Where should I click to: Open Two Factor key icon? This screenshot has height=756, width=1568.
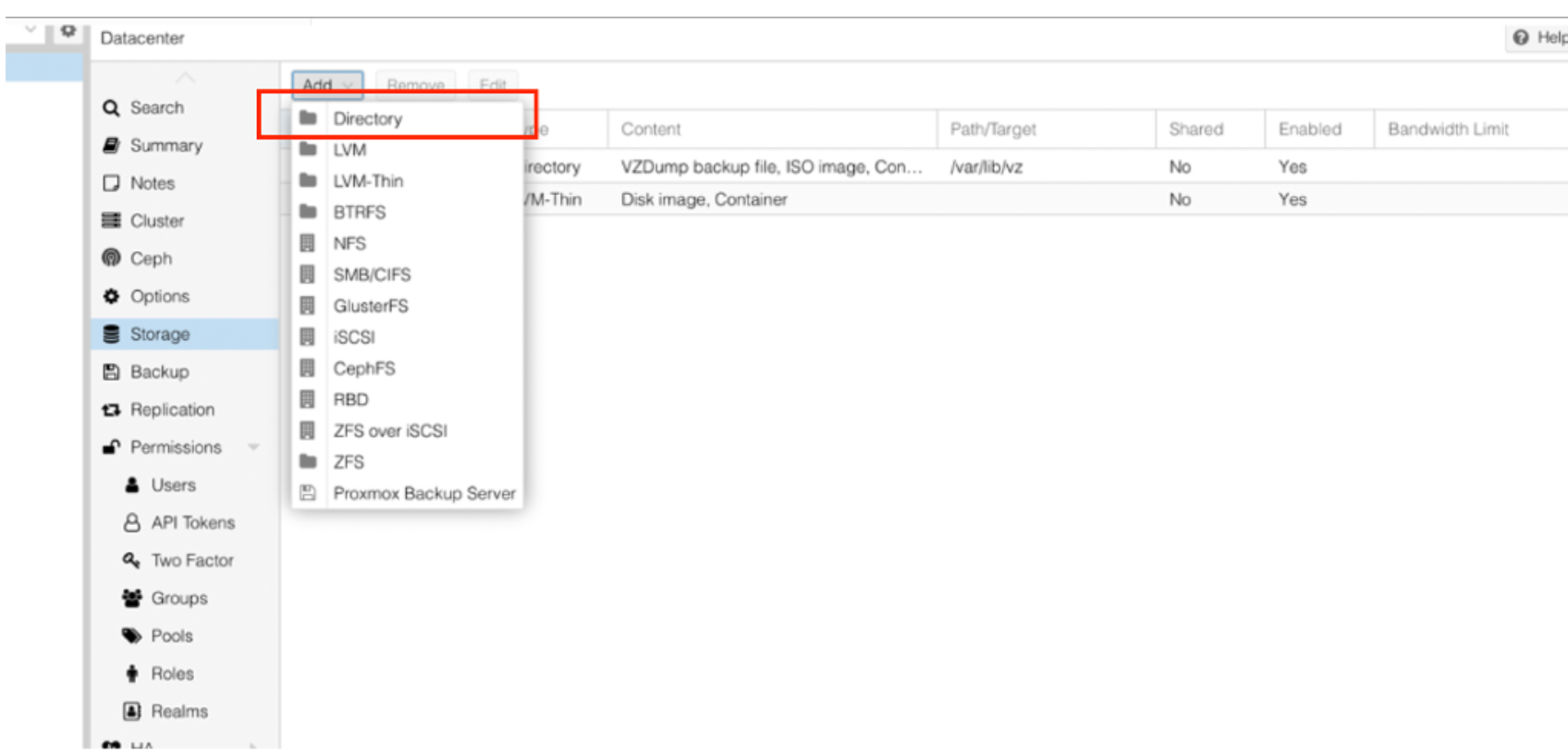[131, 560]
